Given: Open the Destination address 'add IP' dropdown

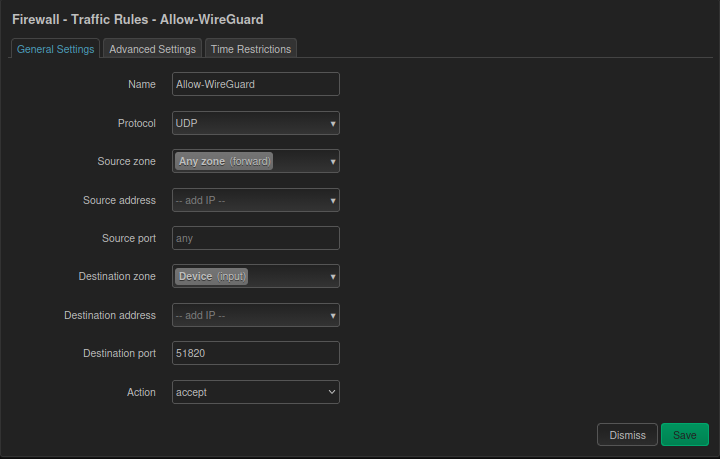Looking at the screenshot, I should click(255, 315).
